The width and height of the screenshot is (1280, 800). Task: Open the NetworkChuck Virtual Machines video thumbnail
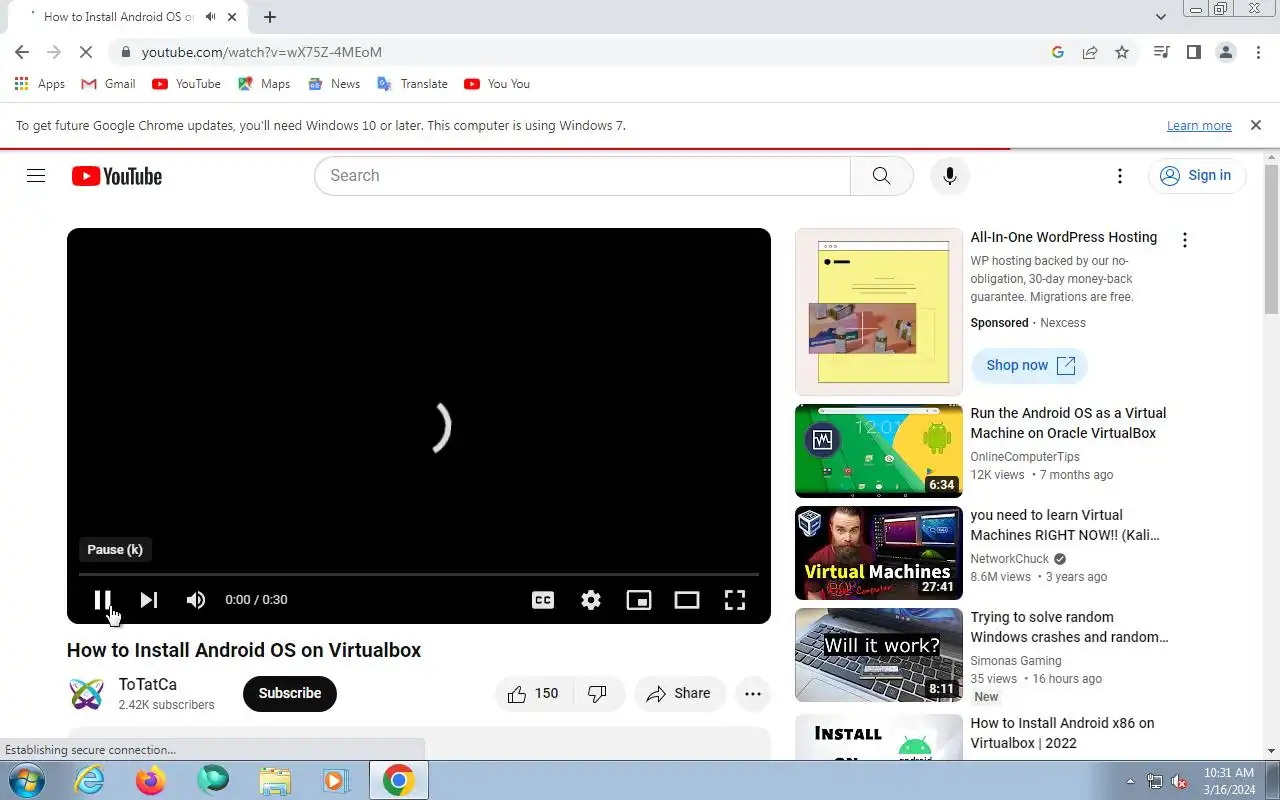click(879, 553)
